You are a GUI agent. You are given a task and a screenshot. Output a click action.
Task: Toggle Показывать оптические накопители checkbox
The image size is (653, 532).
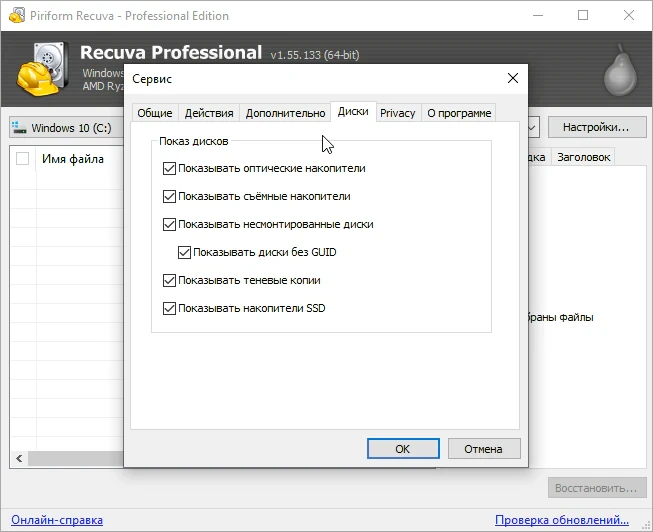169,168
